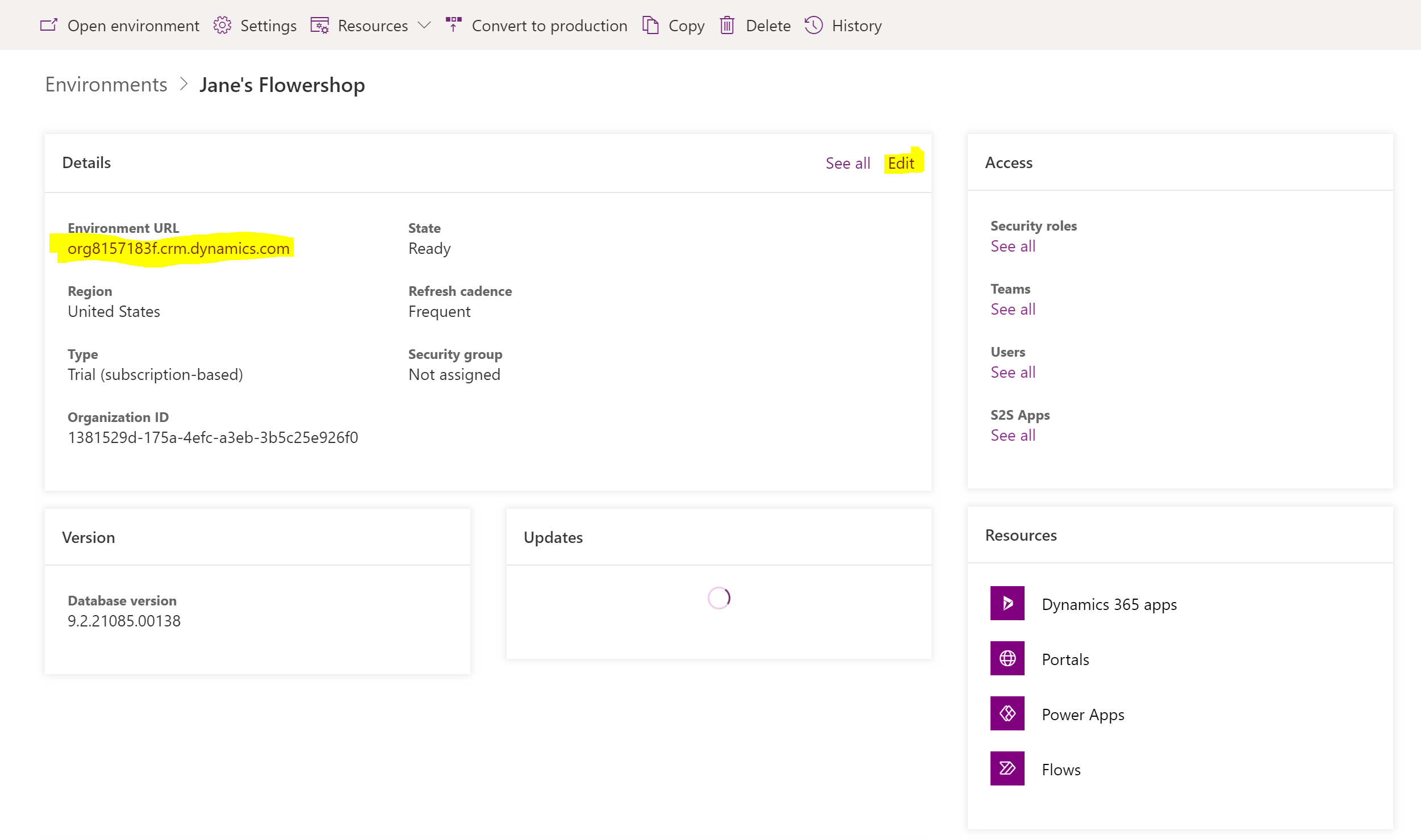Click the Settings icon
Screen dimensions: 1421x840
click(x=222, y=25)
